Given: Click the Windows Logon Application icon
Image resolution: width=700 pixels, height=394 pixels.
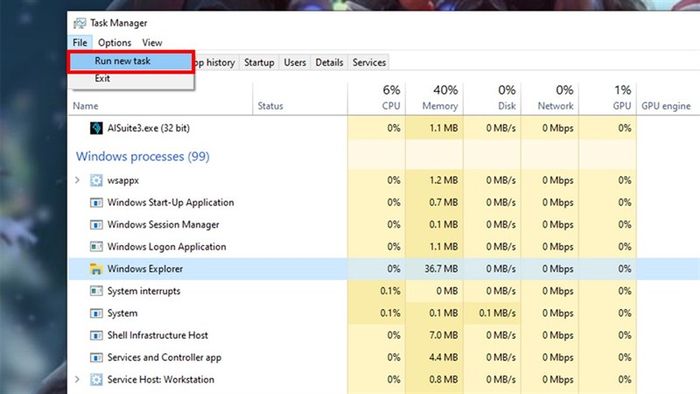Looking at the screenshot, I should pos(96,247).
